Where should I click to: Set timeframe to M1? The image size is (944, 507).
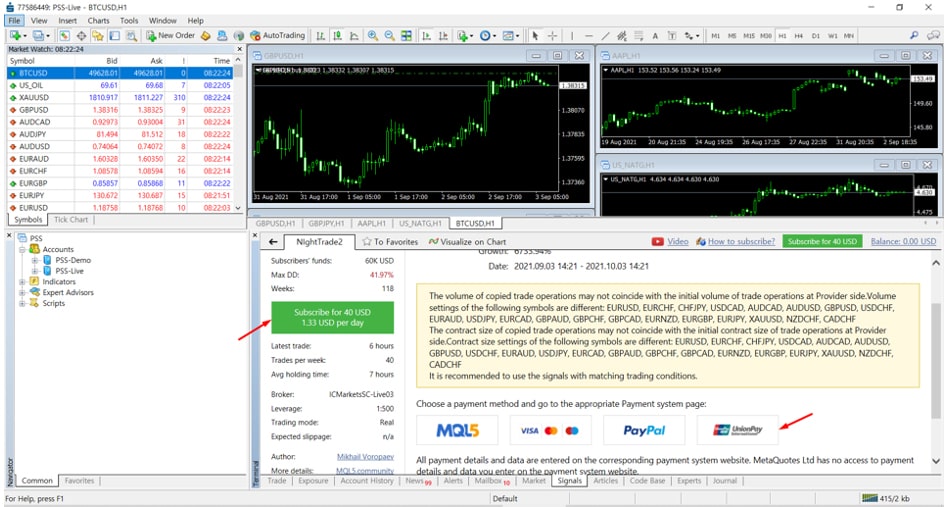click(x=715, y=36)
